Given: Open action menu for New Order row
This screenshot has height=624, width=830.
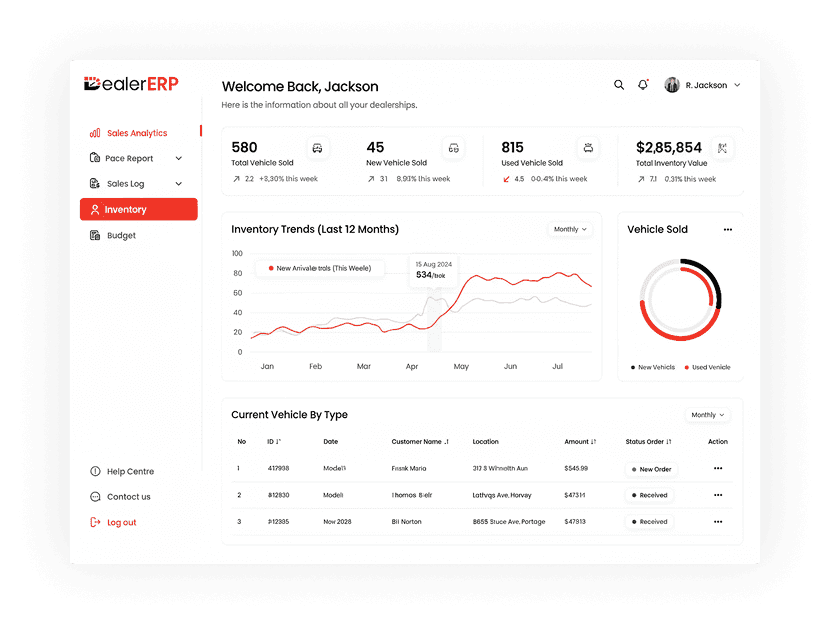Looking at the screenshot, I should 717,468.
